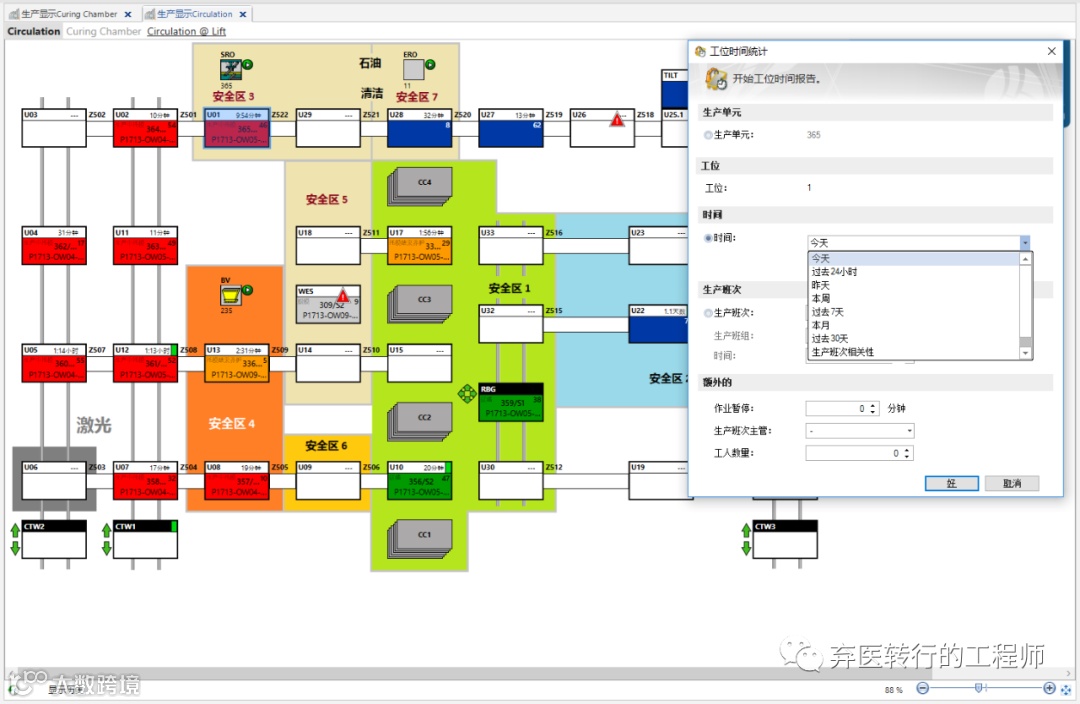The image size is (1080, 704).
Task: Click the zoom in plus icon
Action: coord(1049,688)
